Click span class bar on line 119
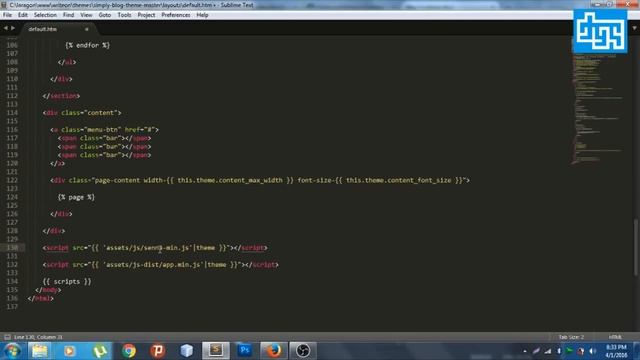The height and width of the screenshot is (360, 640). (104, 155)
